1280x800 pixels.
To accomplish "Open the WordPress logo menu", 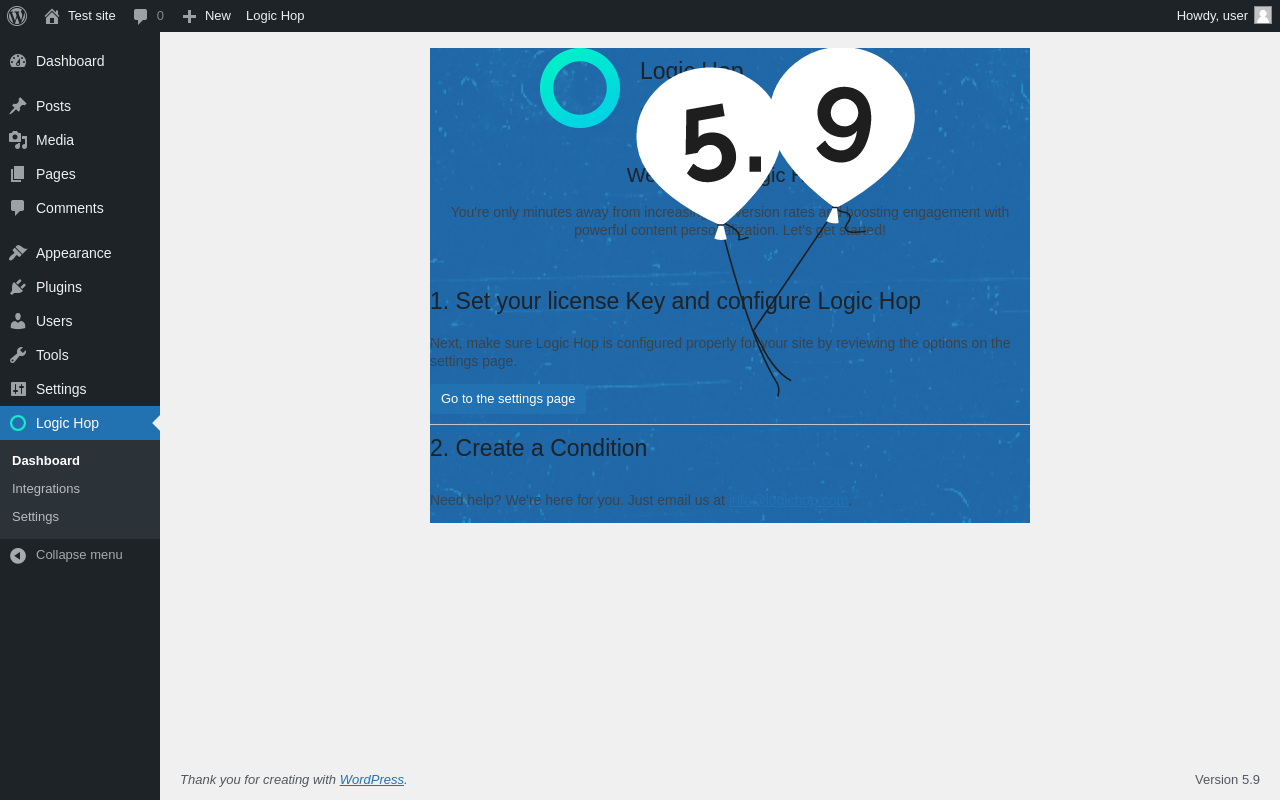I will point(17,16).
